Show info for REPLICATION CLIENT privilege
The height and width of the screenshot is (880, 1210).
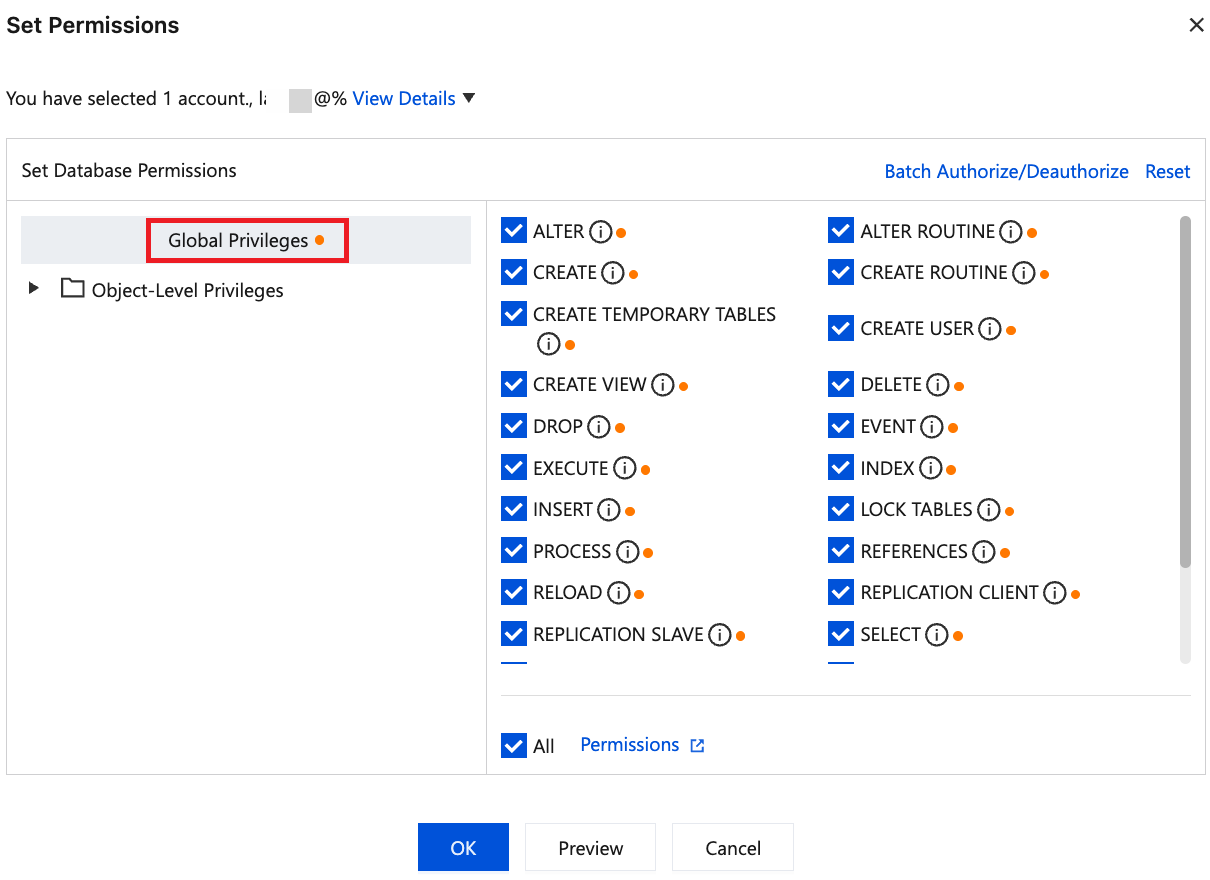point(1055,593)
